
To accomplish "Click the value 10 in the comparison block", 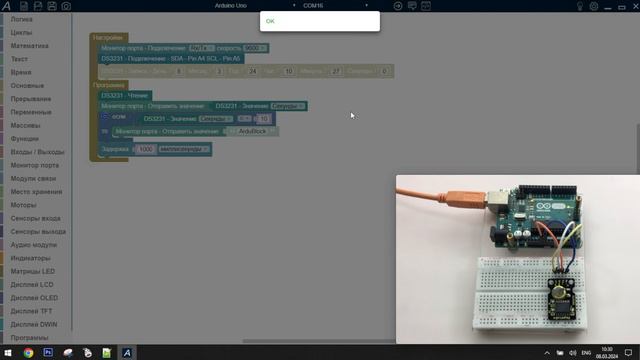I will point(264,119).
